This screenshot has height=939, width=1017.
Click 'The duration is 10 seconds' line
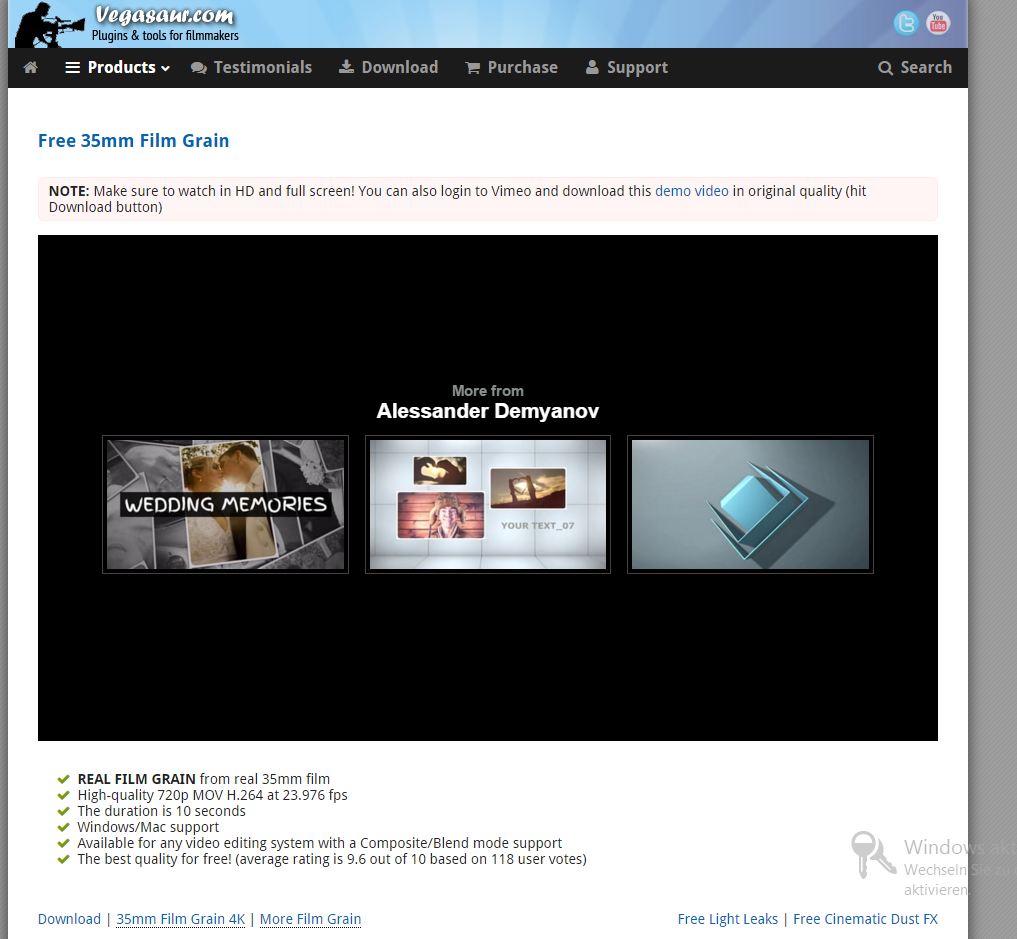click(x=162, y=811)
